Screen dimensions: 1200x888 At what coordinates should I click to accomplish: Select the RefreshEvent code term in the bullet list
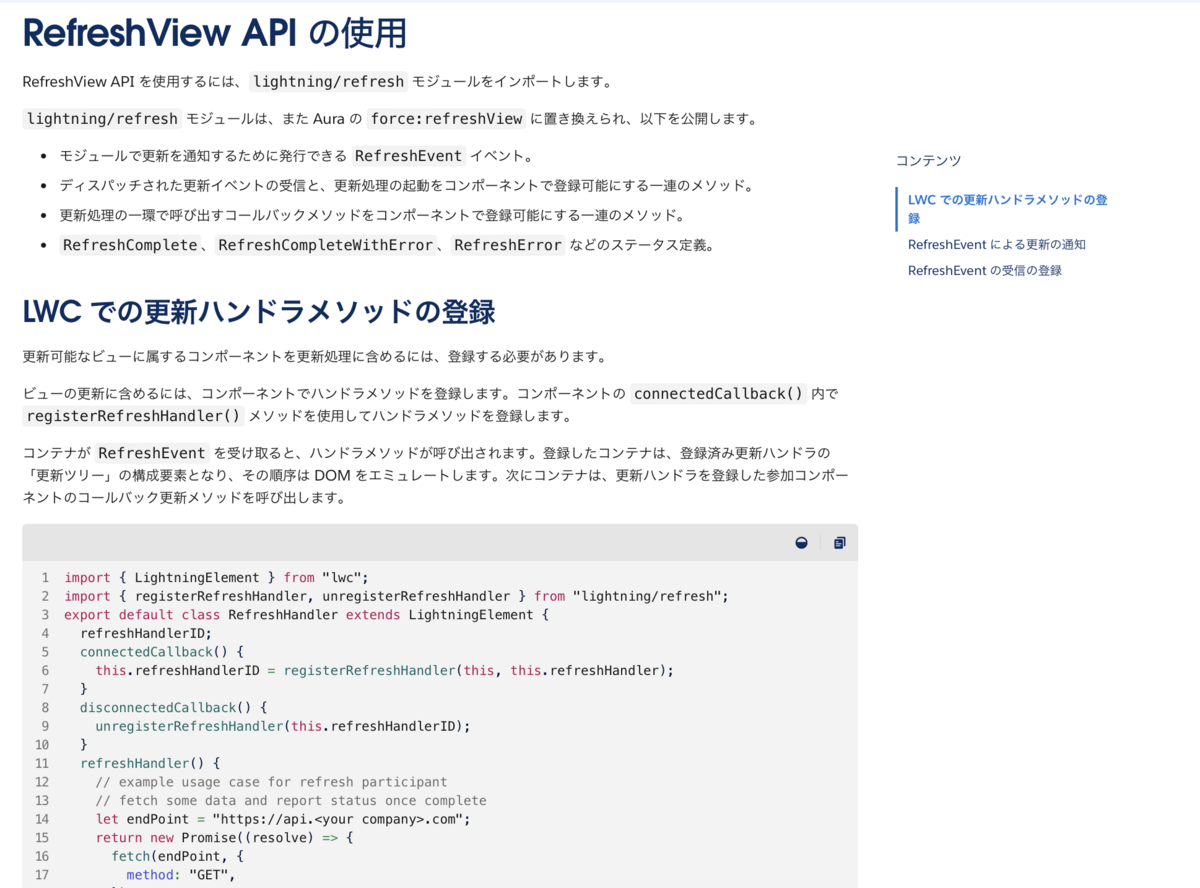(408, 156)
